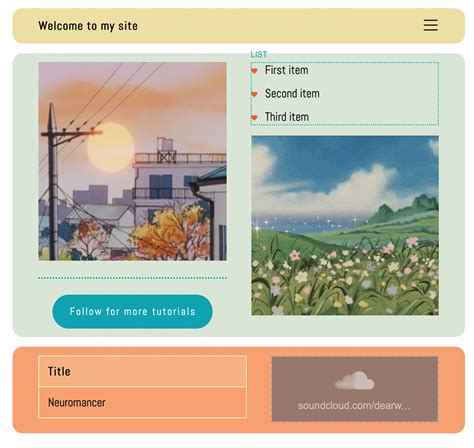Click the Neuromancer table cell
Image resolution: width=474 pixels, height=448 pixels.
coord(143,402)
